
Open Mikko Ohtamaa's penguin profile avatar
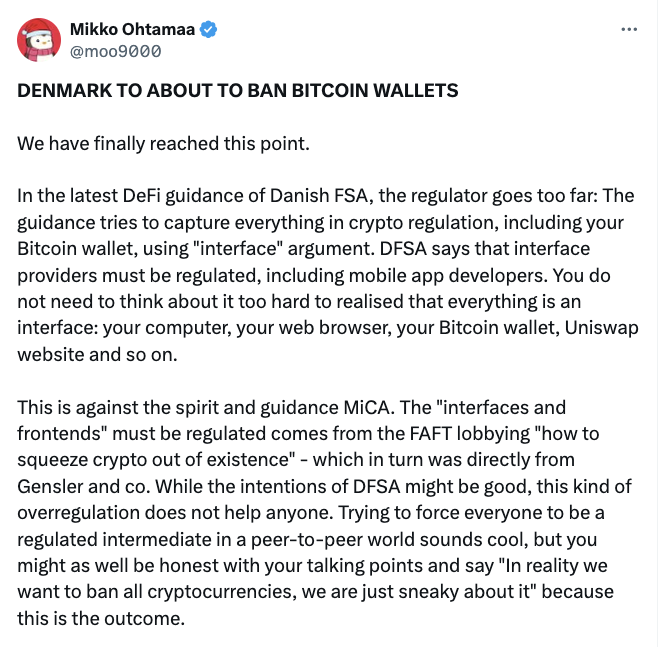coord(39,40)
